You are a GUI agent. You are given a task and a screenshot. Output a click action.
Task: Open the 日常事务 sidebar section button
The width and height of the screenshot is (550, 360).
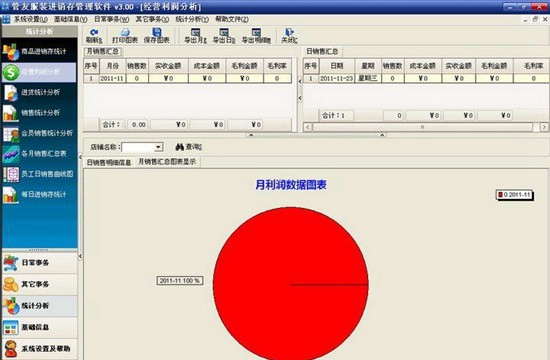pyautogui.click(x=40, y=262)
